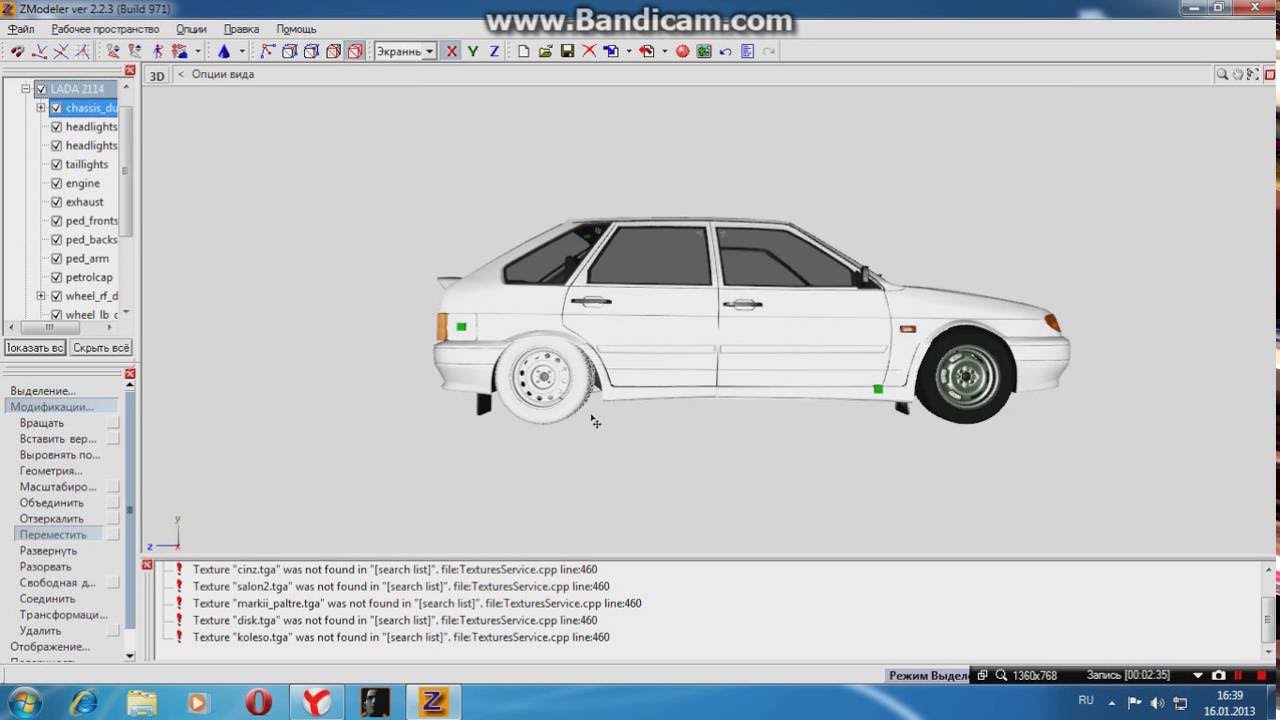Toggle the X axis constraint
Image resolution: width=1280 pixels, height=720 pixels.
point(452,51)
